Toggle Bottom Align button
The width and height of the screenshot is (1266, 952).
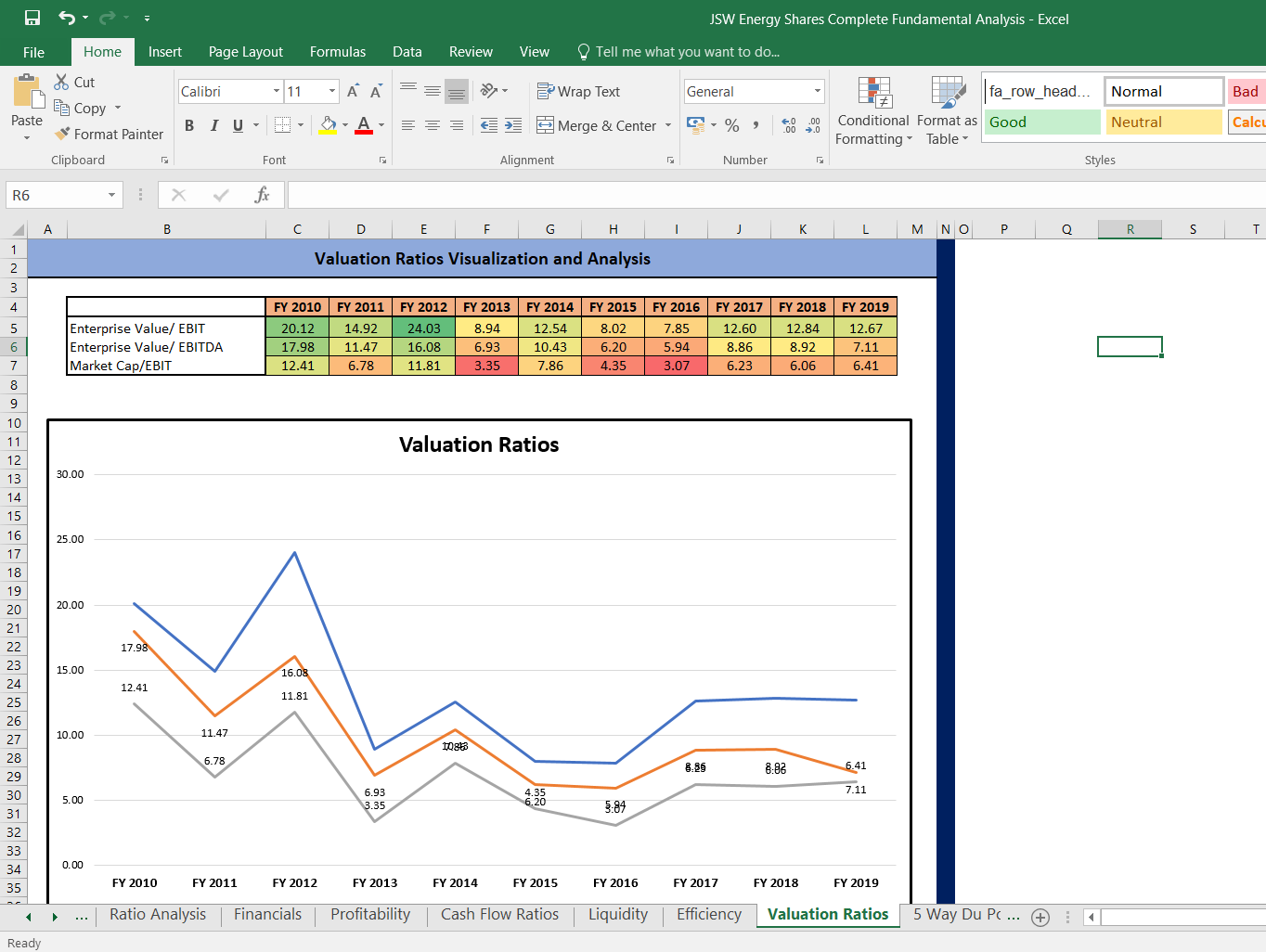[457, 91]
